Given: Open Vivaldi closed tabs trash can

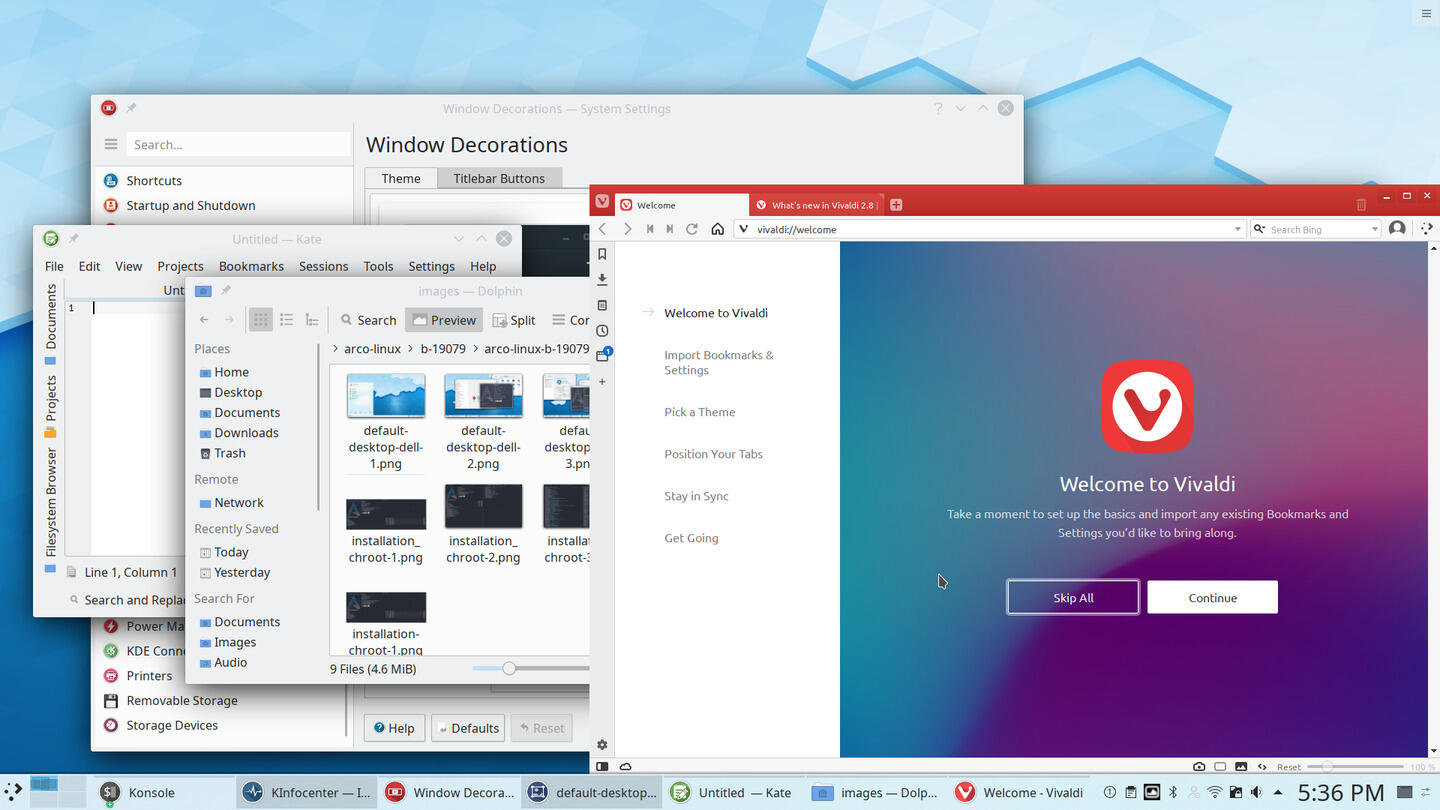Looking at the screenshot, I should pos(1361,205).
